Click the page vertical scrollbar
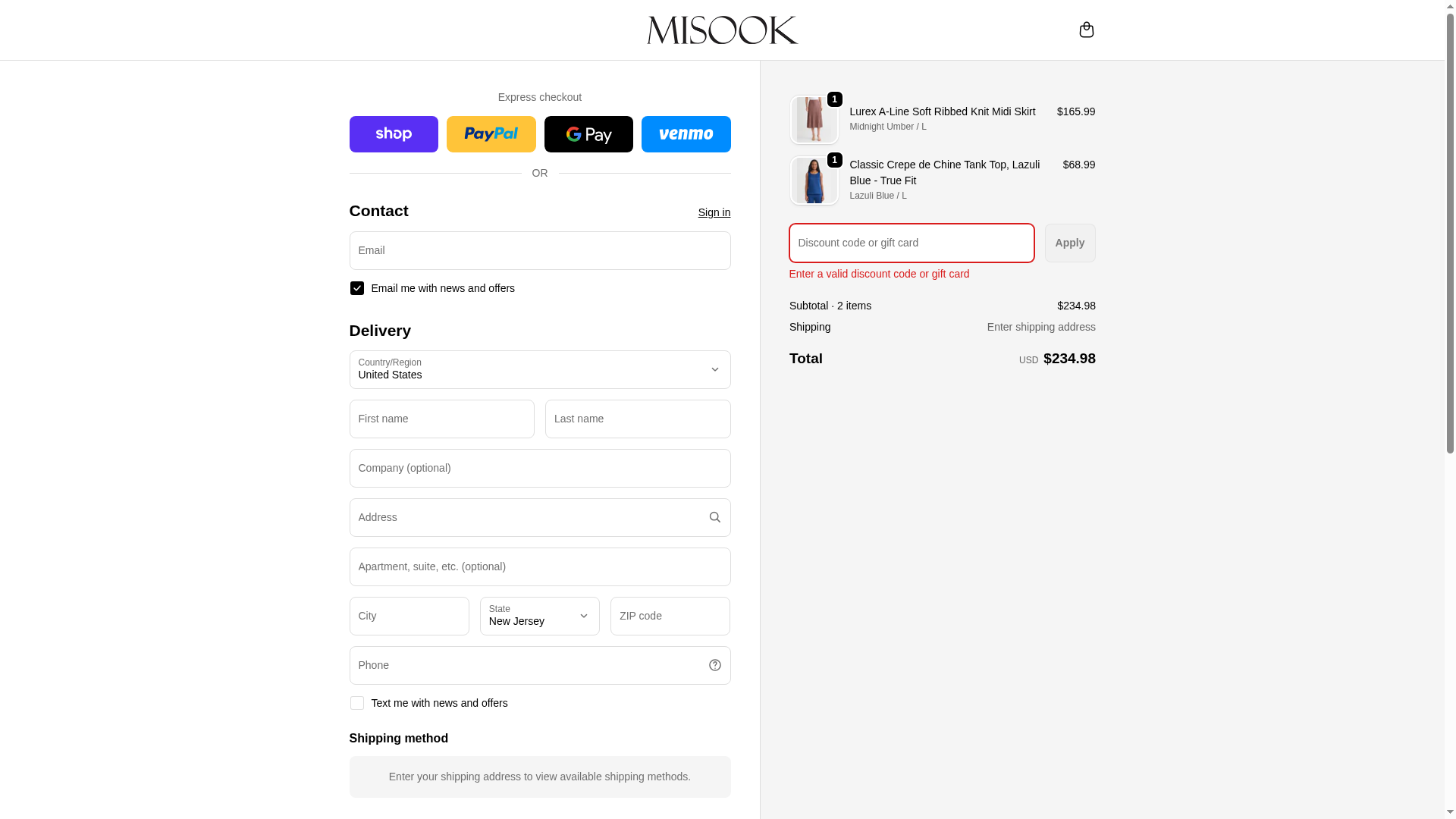 (x=1450, y=227)
